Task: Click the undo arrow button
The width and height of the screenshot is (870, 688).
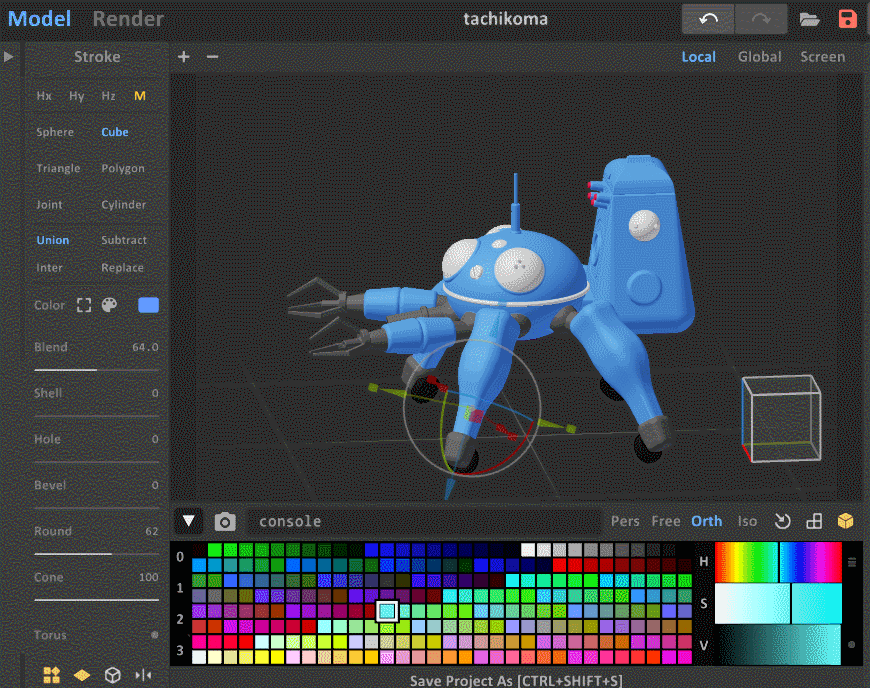Action: [709, 19]
